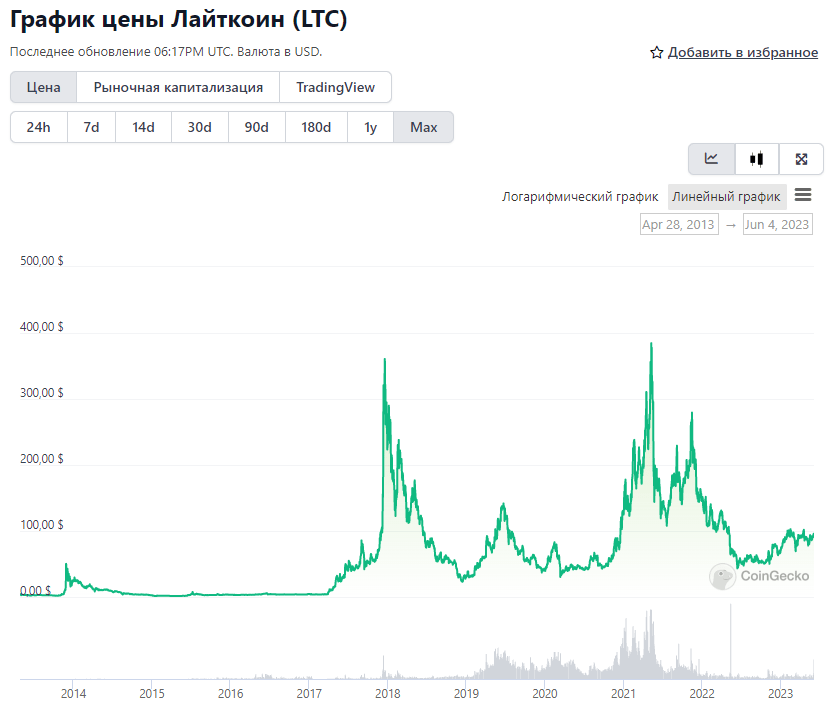Image resolution: width=834 pixels, height=719 pixels.
Task: Switch to candlestick chart icon
Action: (756, 159)
